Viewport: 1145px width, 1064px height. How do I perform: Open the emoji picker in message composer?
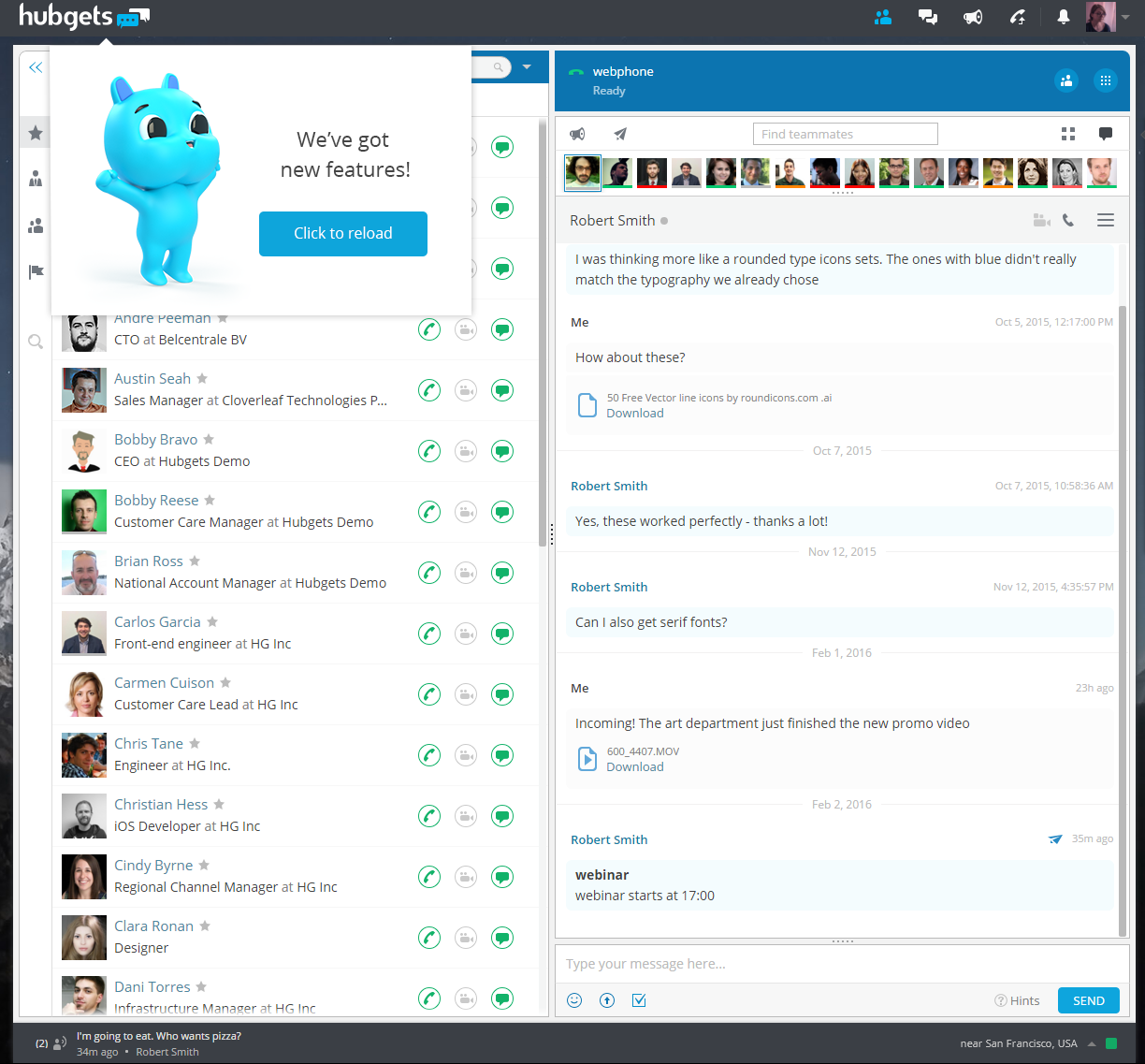coord(574,1000)
